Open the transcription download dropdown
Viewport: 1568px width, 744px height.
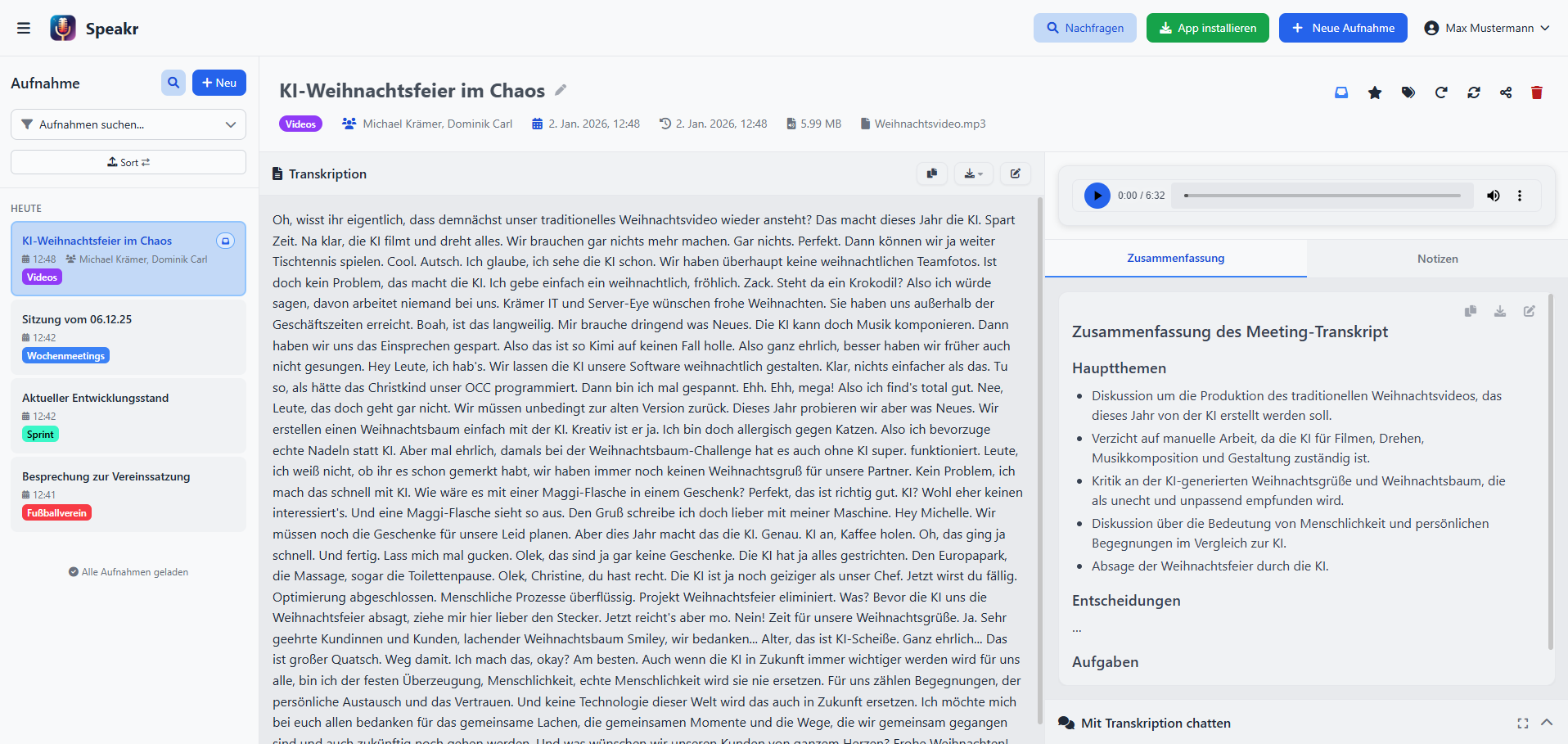973,174
